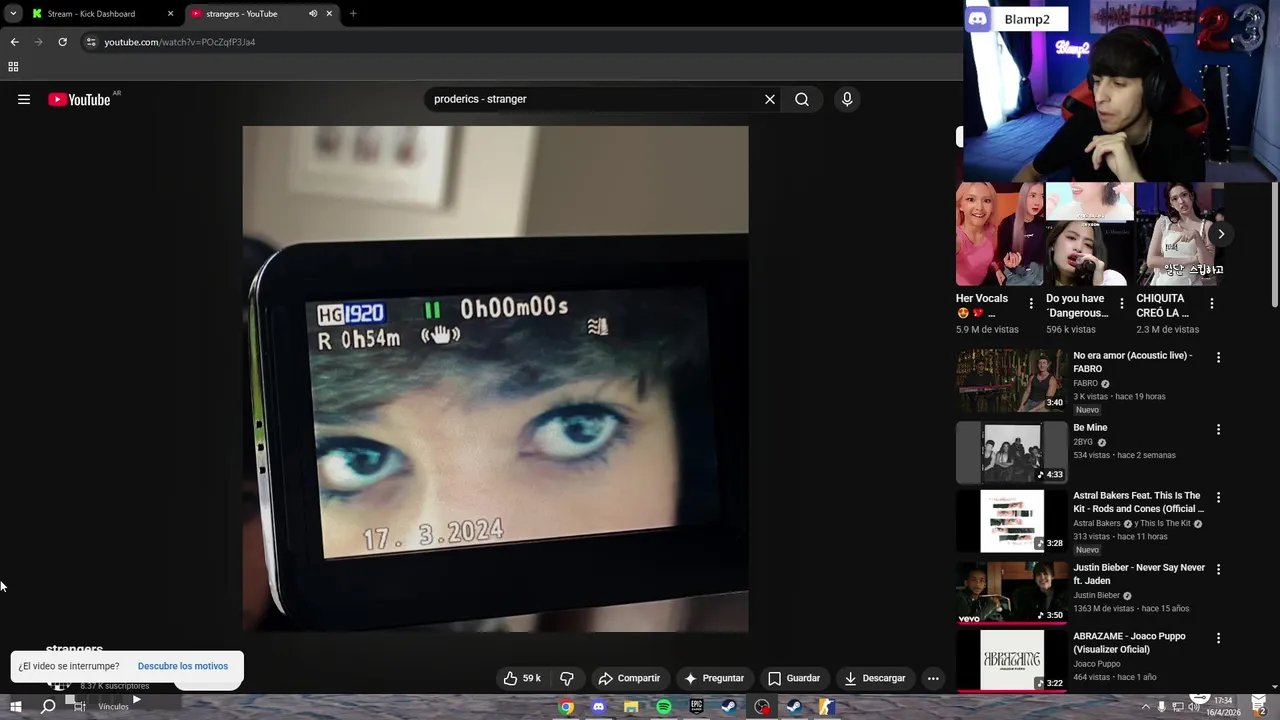Open Rods and Cones video thumbnail
The width and height of the screenshot is (1280, 720).
[1011, 520]
